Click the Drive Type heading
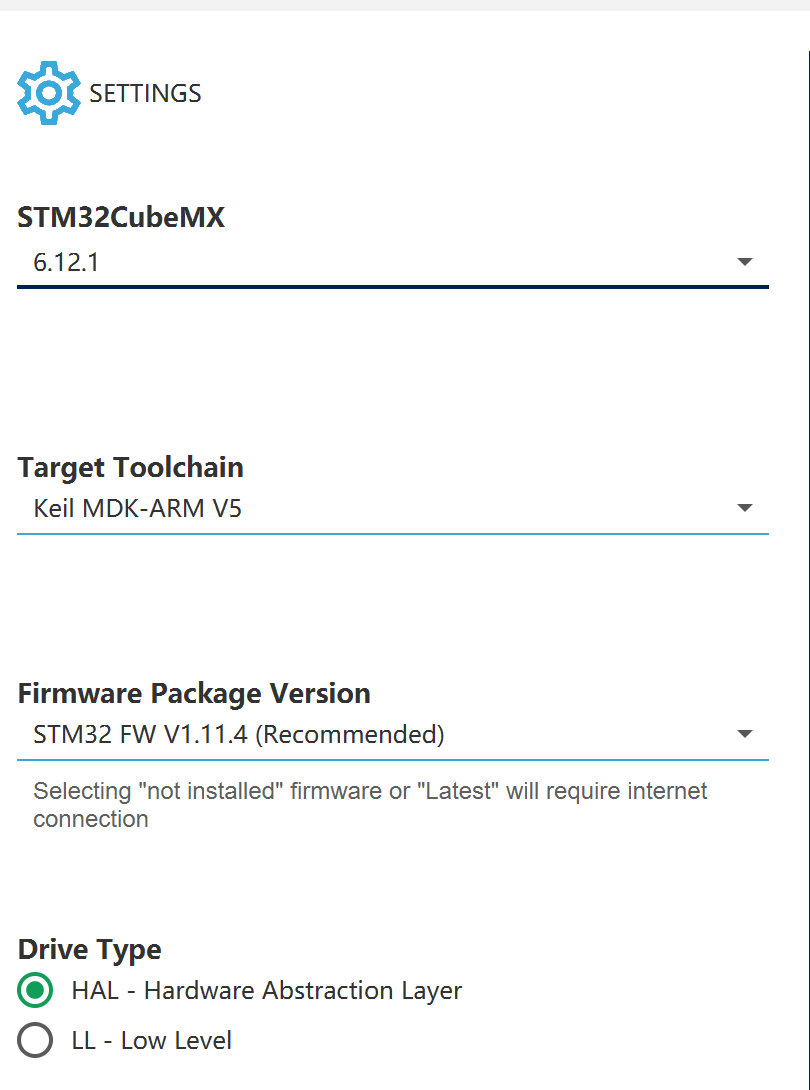The image size is (810, 1090). pos(89,948)
